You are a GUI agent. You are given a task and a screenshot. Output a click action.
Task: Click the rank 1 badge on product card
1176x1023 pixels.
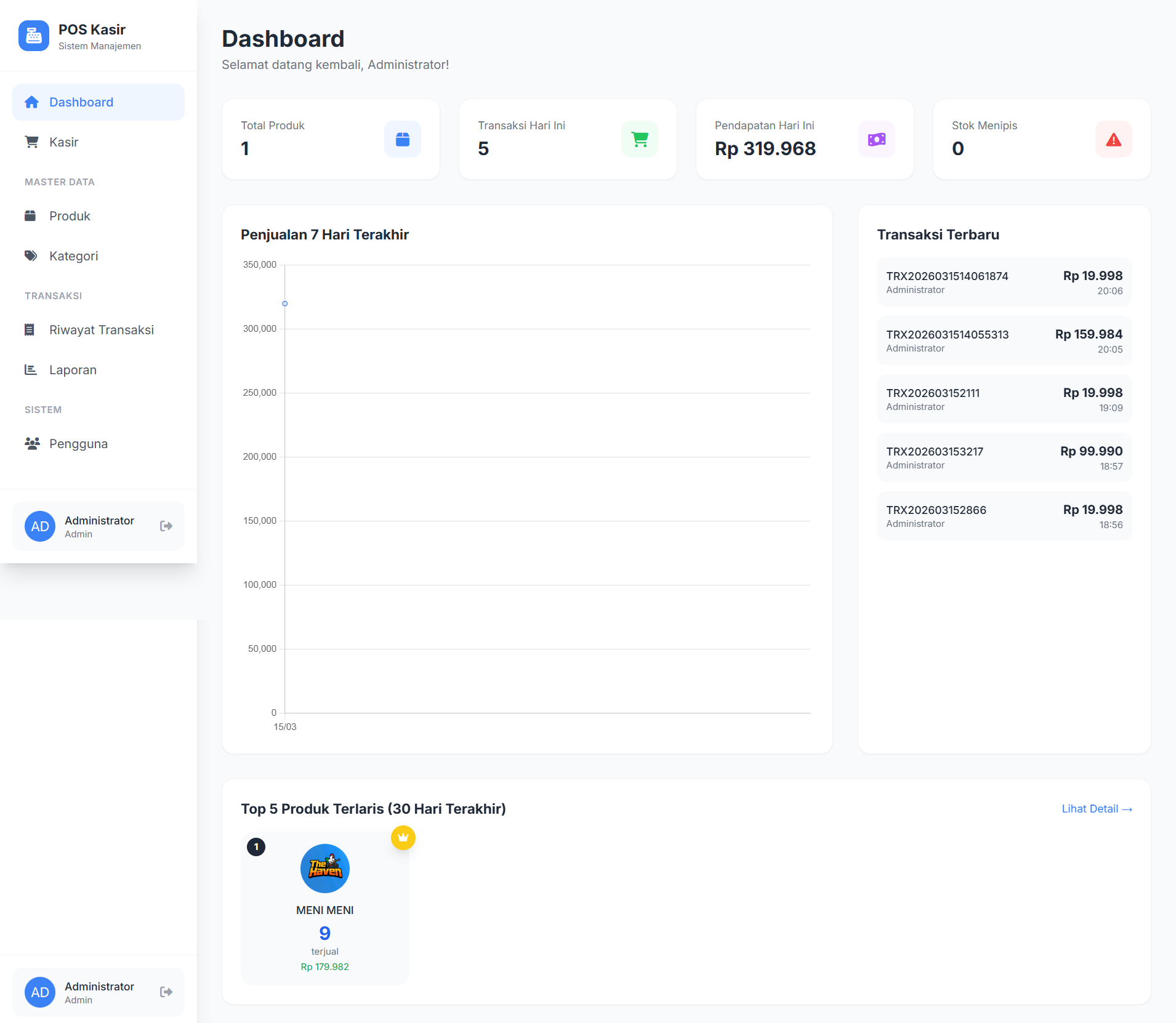(256, 847)
